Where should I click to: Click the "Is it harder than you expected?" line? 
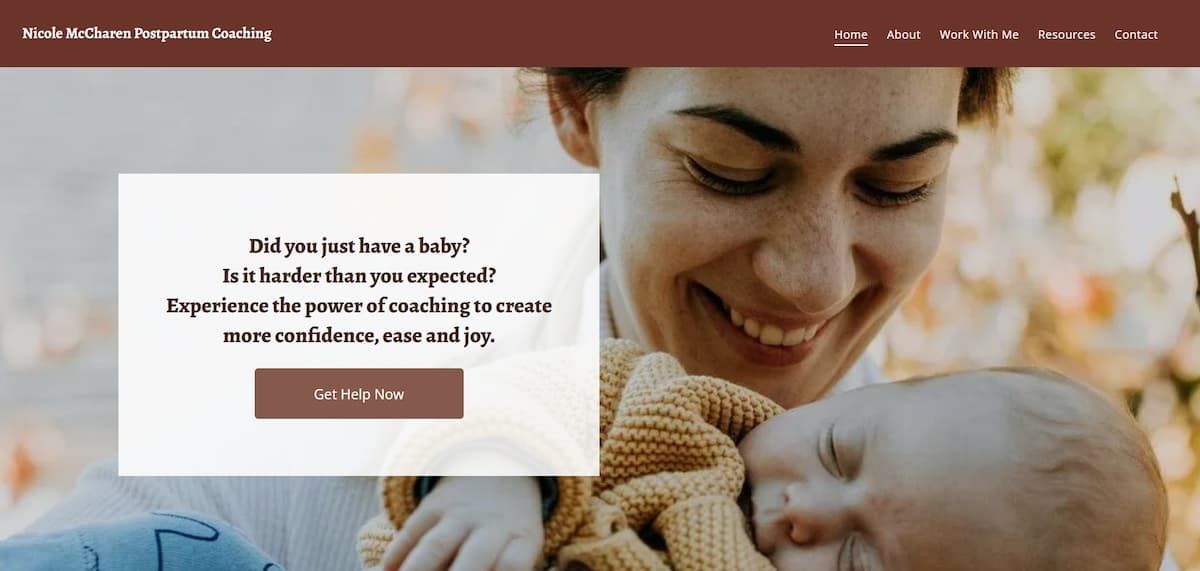point(359,275)
